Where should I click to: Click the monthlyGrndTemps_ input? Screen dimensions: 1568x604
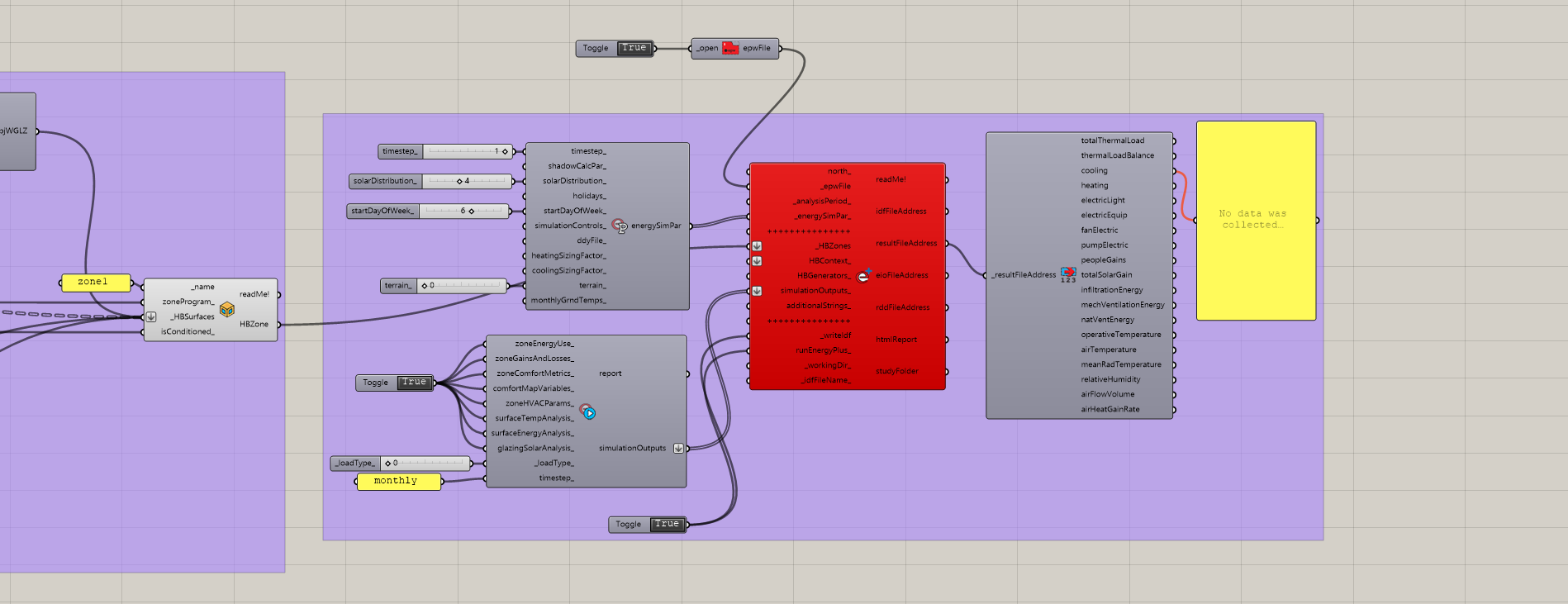coord(568,301)
